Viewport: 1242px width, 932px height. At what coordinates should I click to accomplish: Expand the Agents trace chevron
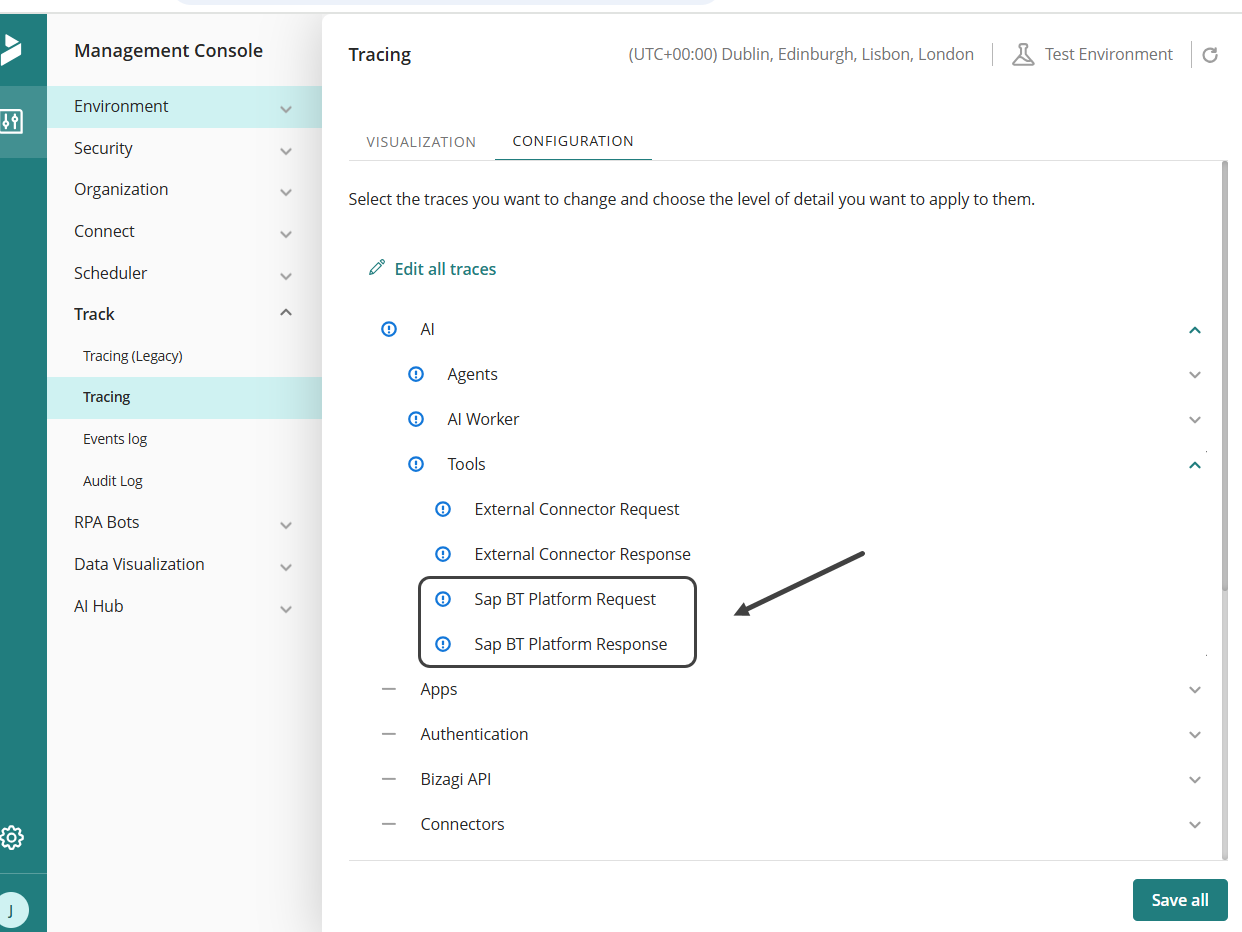point(1194,375)
